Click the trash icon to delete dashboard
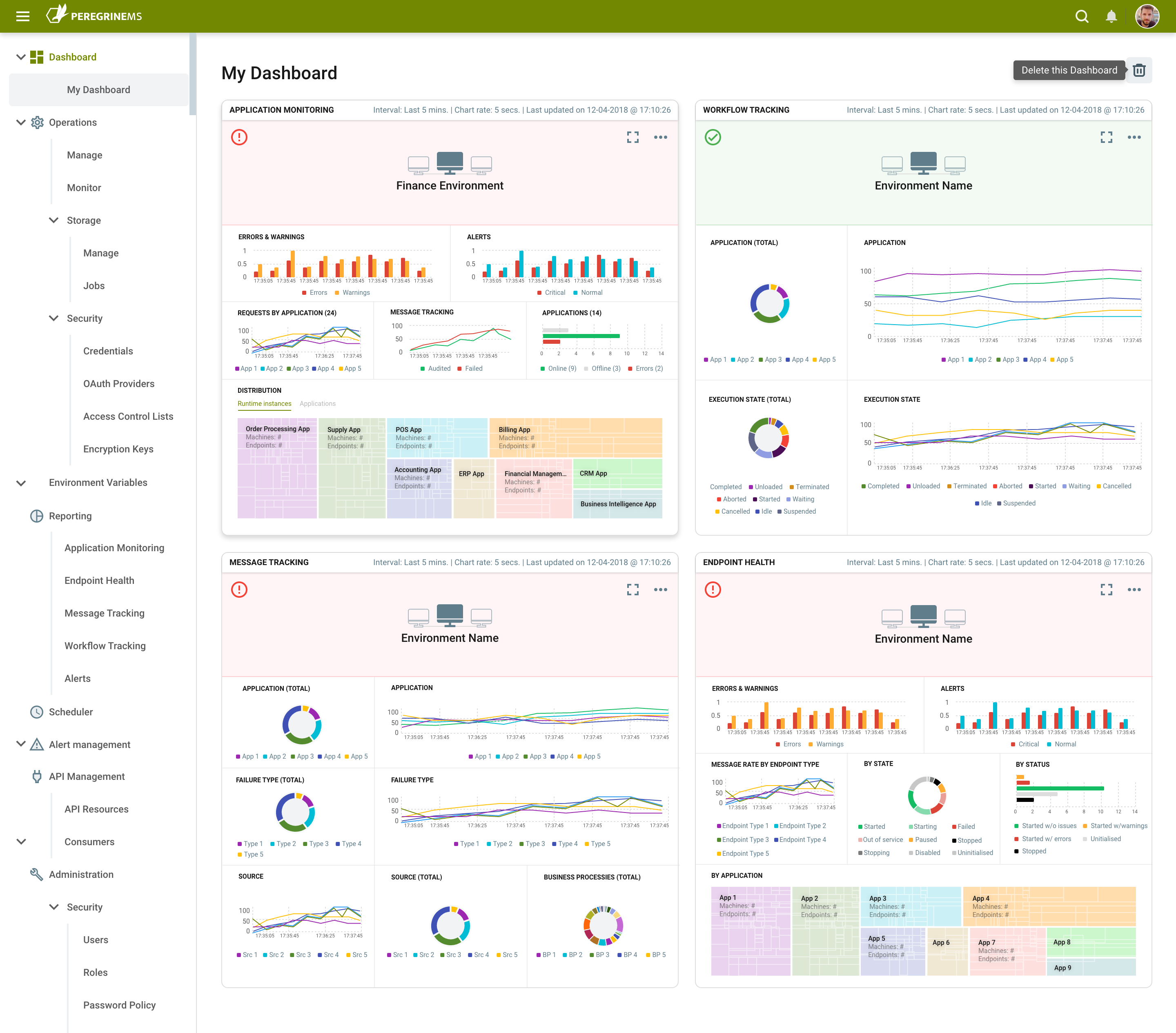The image size is (1176, 1033). coord(1138,70)
